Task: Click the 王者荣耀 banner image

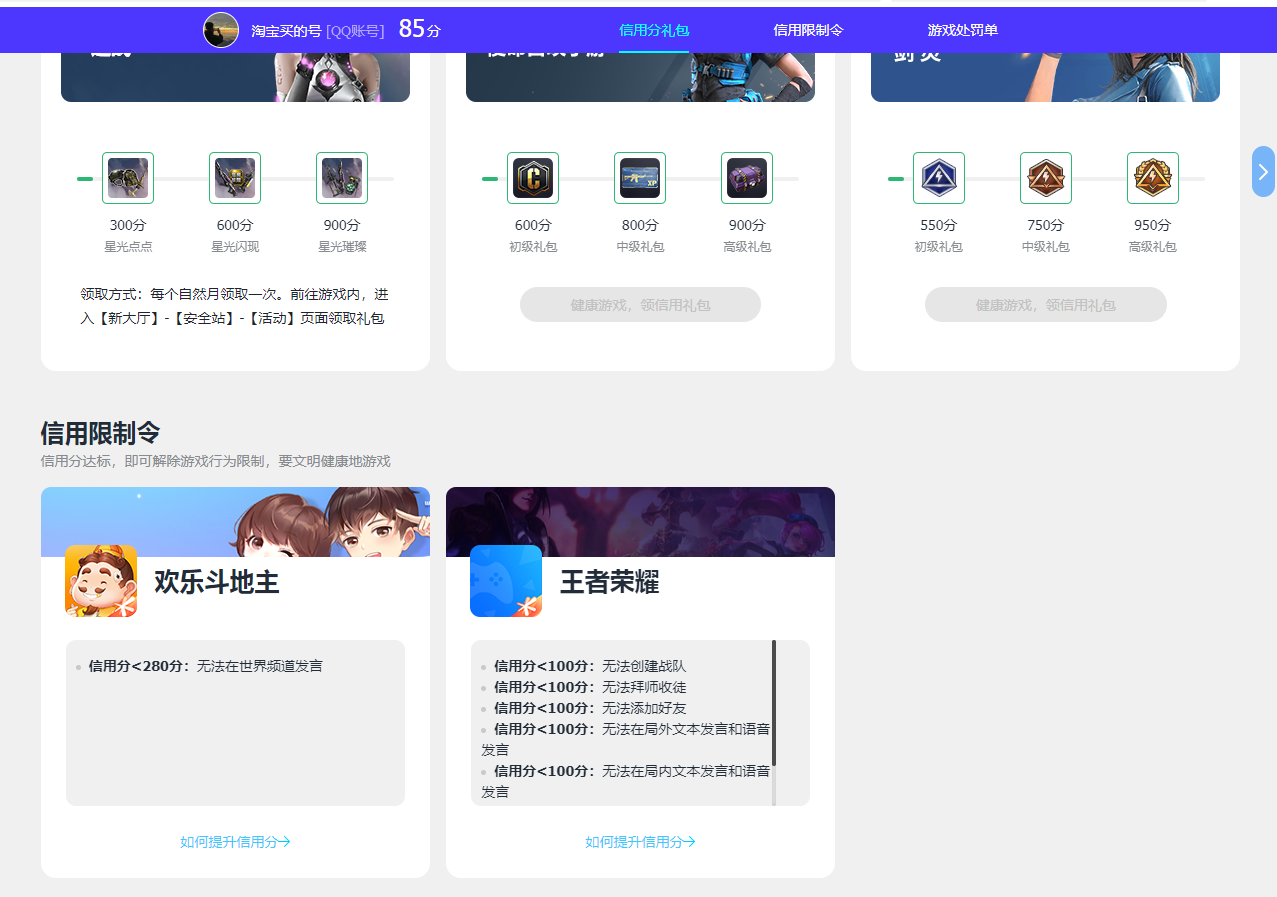Action: coord(640,521)
